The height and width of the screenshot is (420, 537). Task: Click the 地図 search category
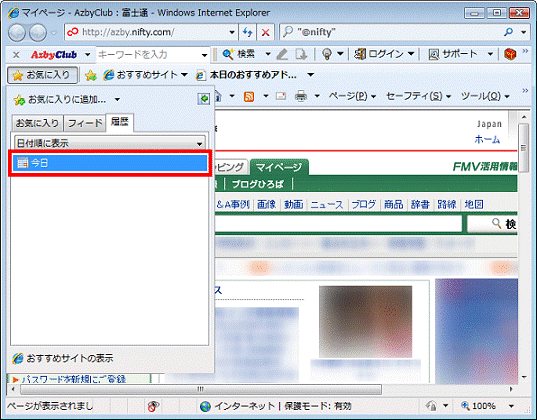[474, 205]
